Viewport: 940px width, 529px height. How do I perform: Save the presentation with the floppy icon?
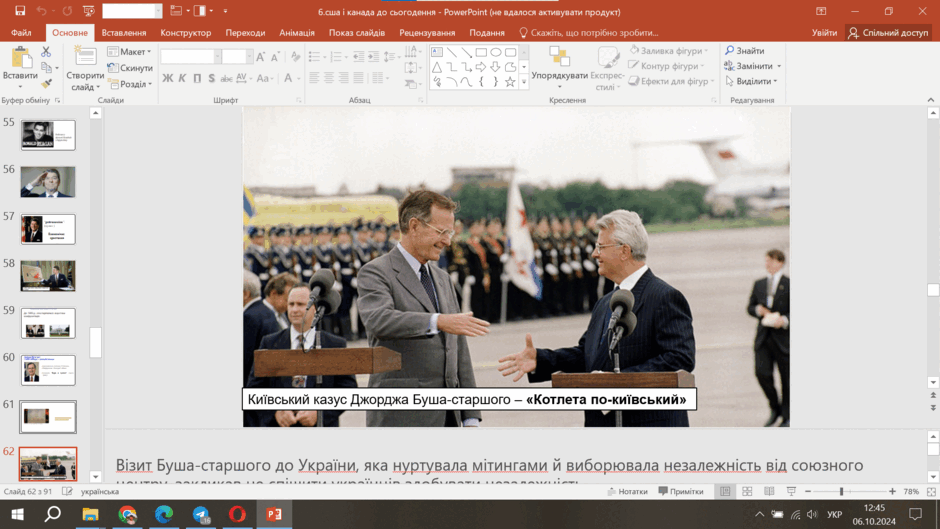pyautogui.click(x=20, y=11)
